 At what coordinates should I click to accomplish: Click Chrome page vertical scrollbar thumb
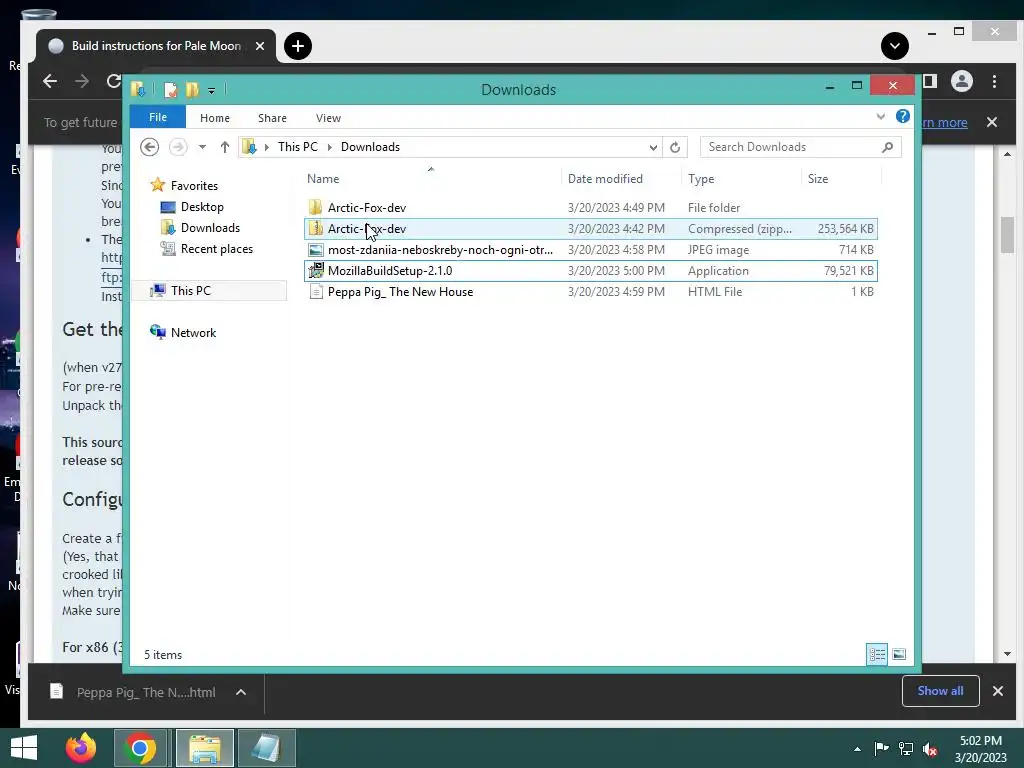(x=1007, y=235)
